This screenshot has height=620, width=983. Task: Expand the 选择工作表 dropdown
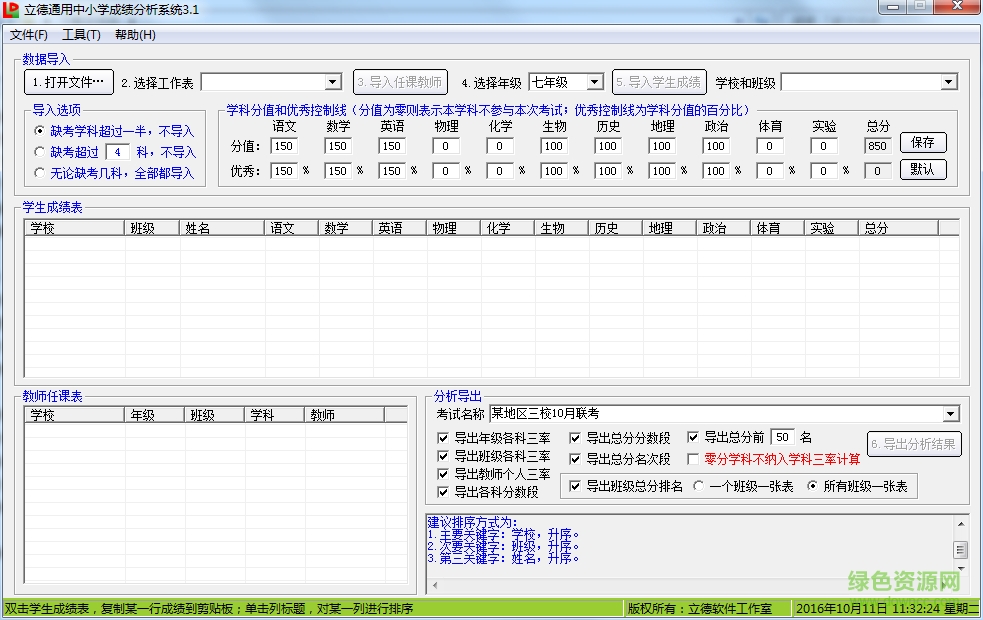tap(333, 81)
